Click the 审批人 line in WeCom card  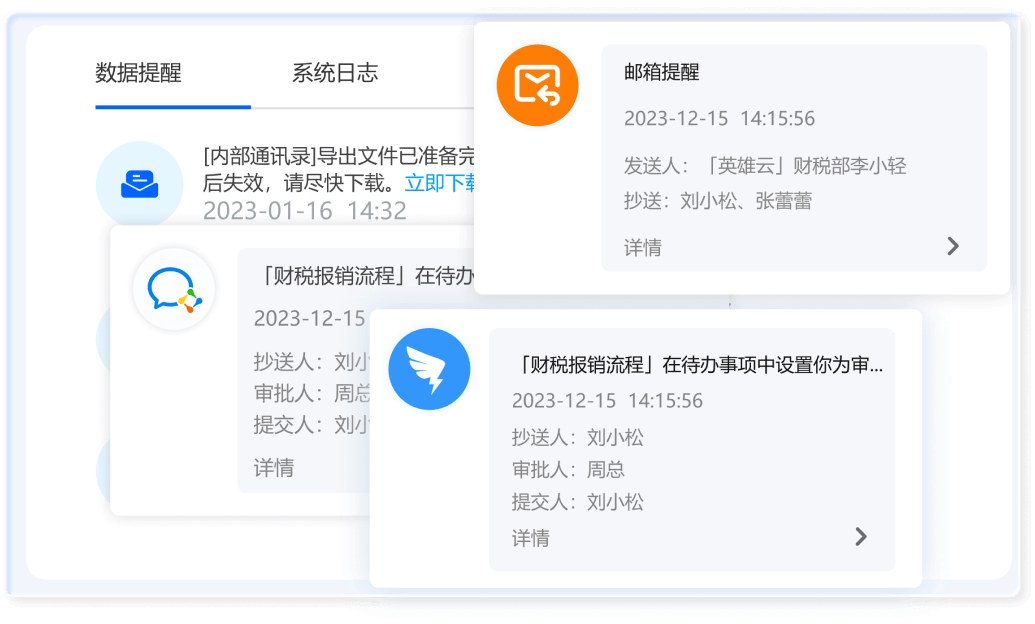coord(312,394)
